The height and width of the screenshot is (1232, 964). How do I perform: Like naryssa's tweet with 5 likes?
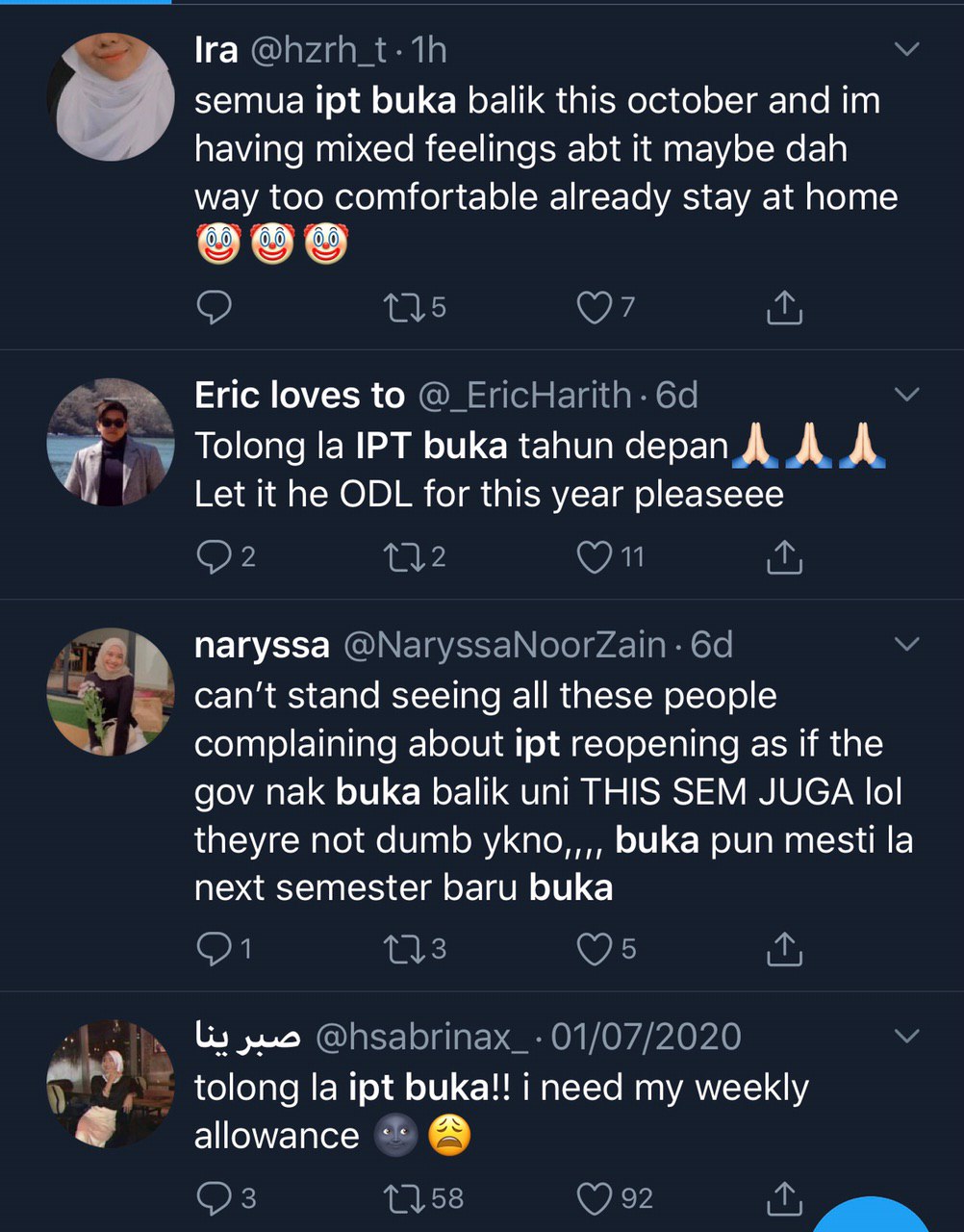pyautogui.click(x=594, y=950)
